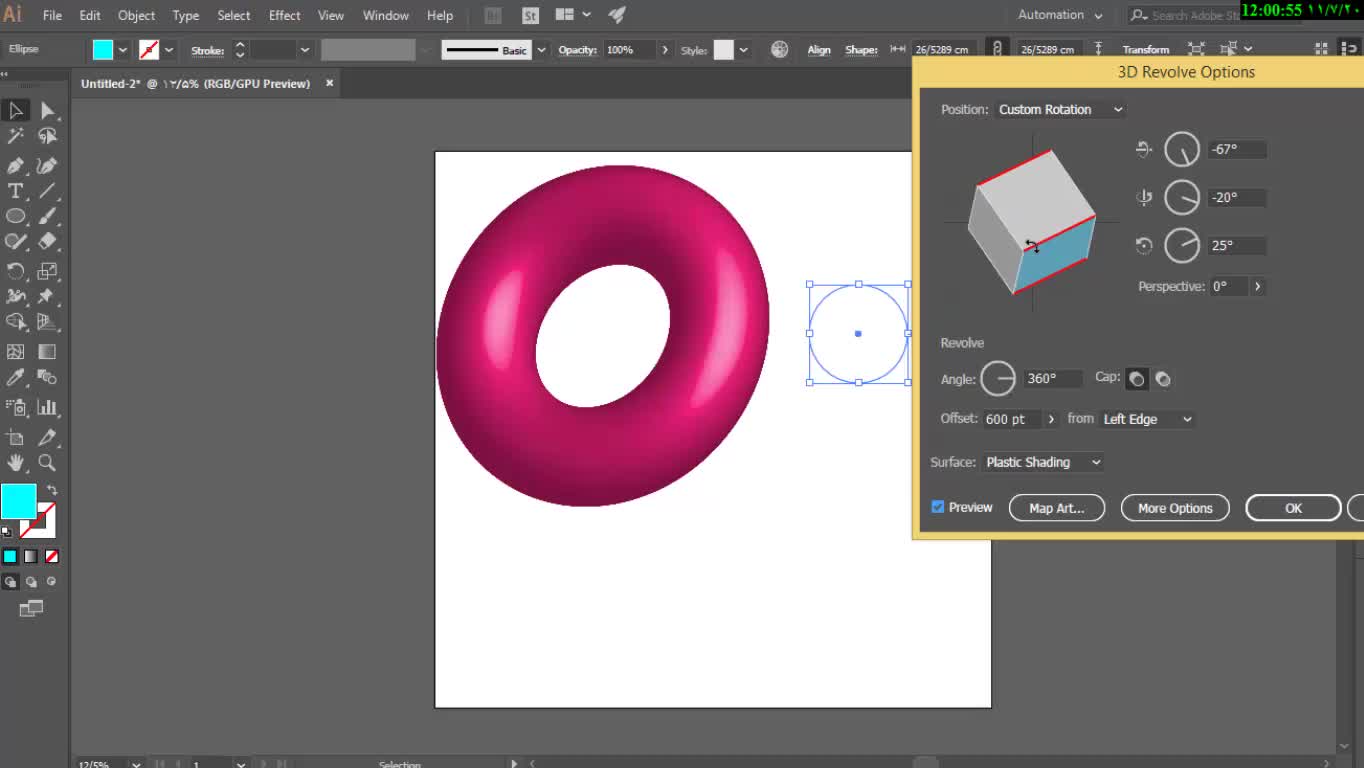Select the Direct Selection tool

pos(47,111)
